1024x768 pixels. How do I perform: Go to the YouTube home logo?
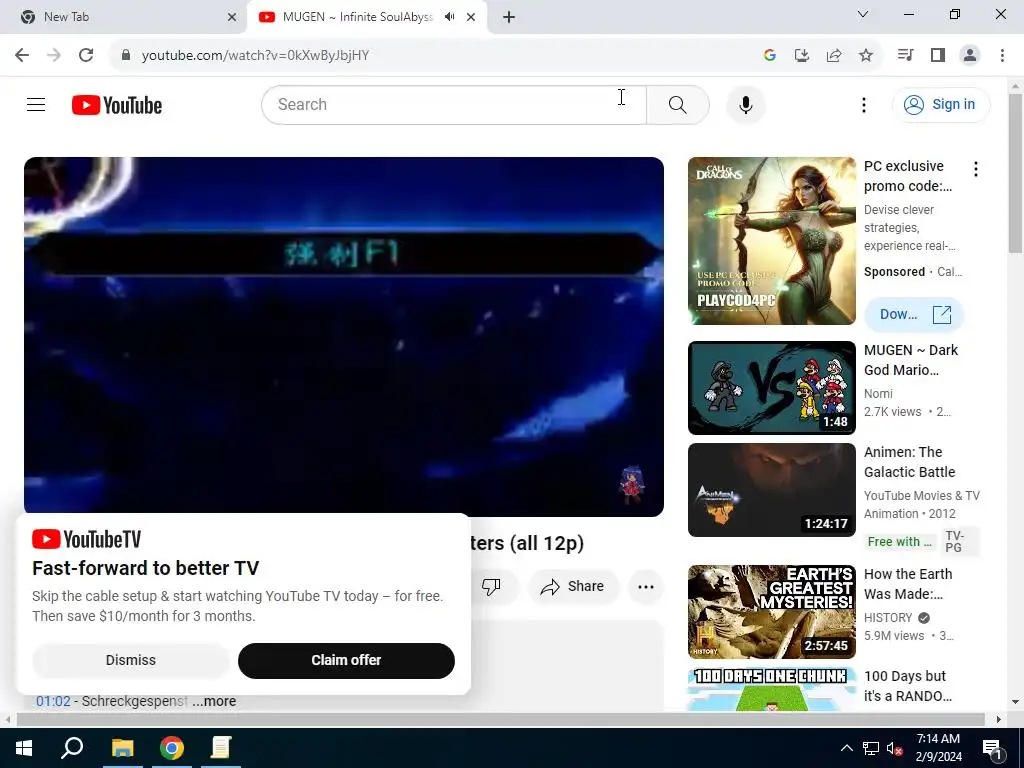[x=117, y=105]
